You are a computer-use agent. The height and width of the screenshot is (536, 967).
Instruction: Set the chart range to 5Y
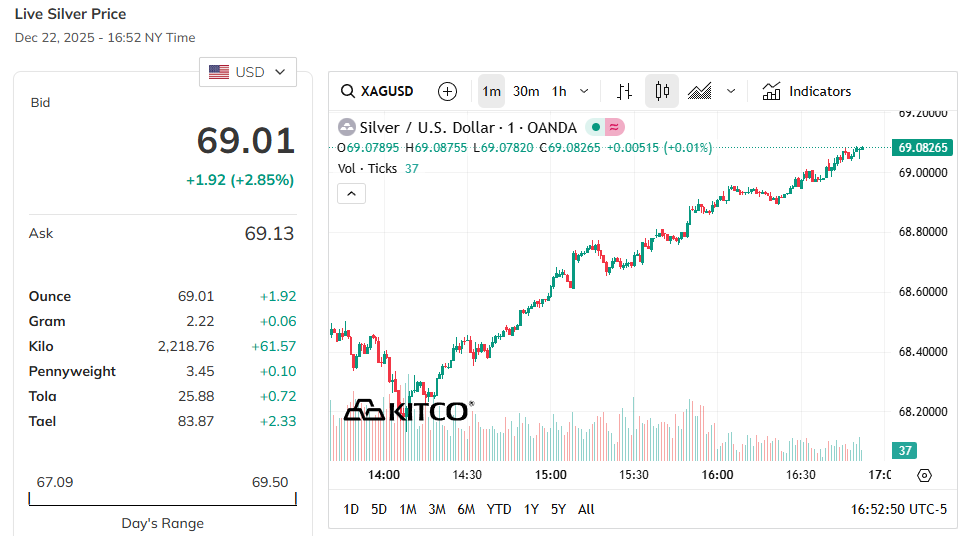(558, 509)
